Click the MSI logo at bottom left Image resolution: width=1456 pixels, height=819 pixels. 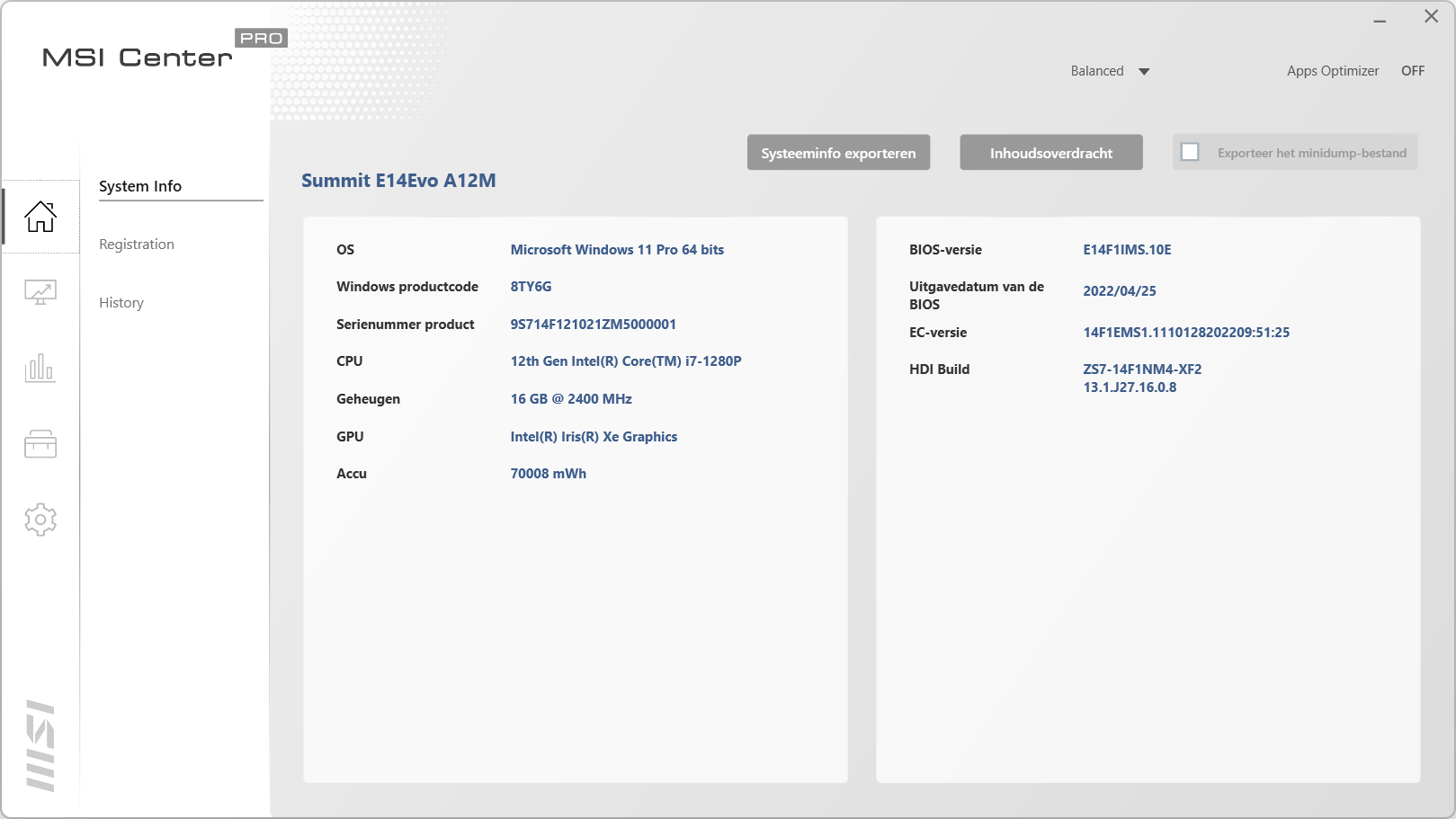point(40,745)
